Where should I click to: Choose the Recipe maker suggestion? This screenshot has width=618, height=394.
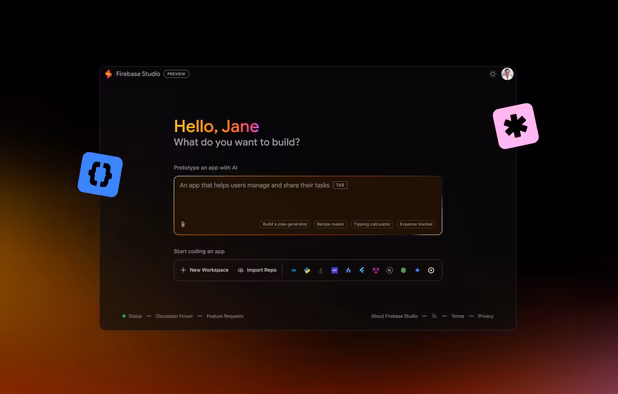[x=330, y=224]
